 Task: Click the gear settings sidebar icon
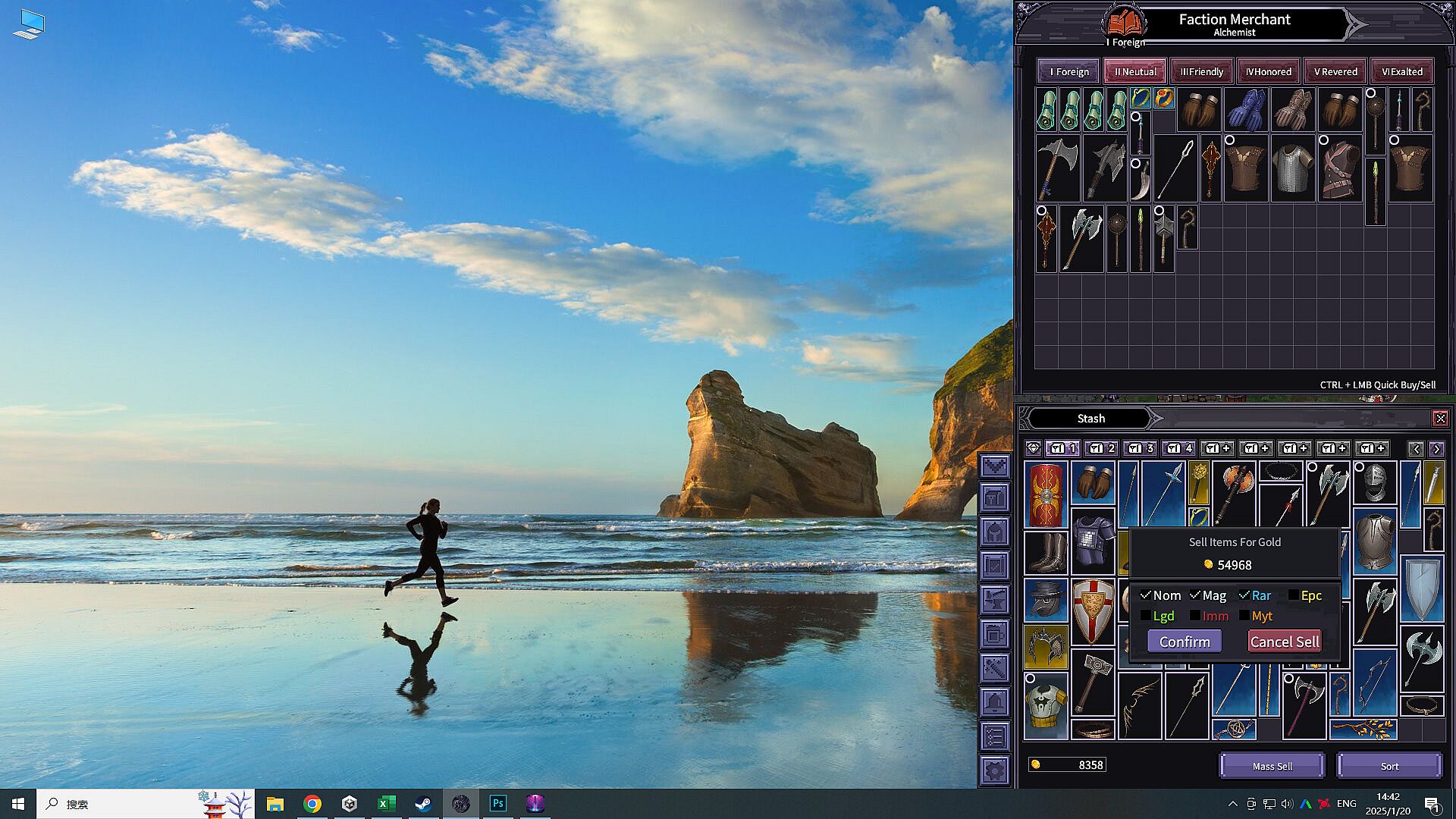click(x=995, y=770)
